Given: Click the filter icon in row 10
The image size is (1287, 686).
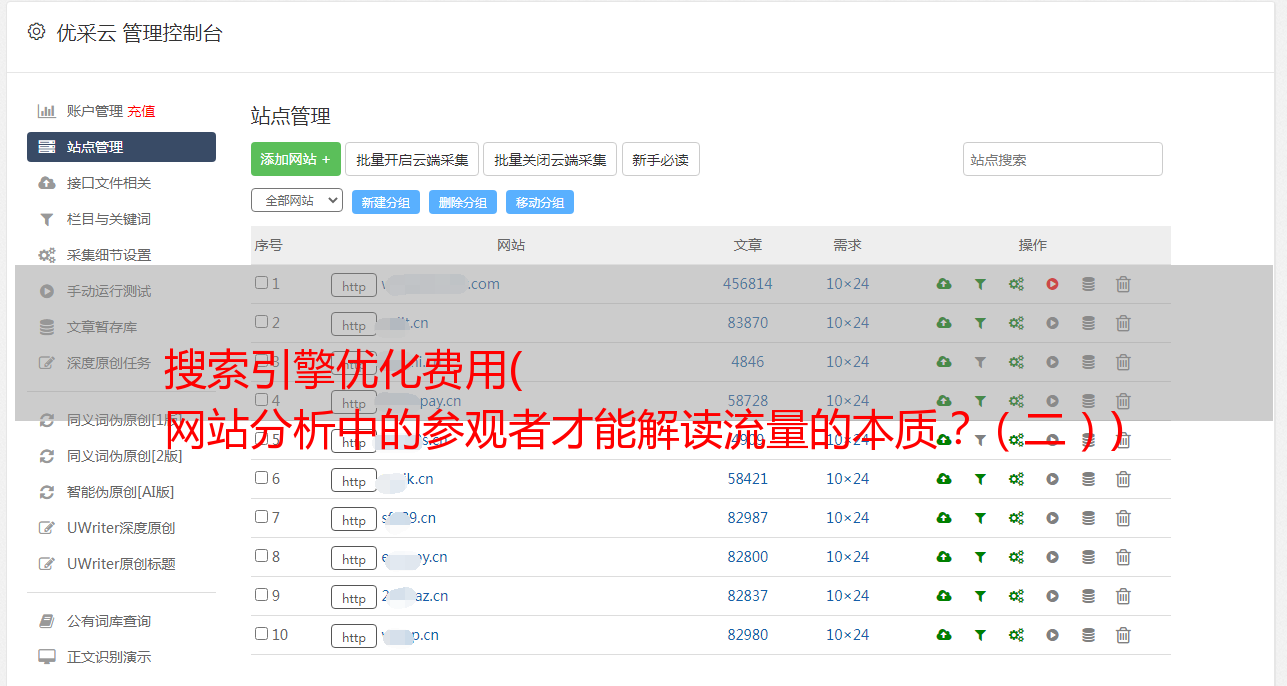Looking at the screenshot, I should [980, 635].
